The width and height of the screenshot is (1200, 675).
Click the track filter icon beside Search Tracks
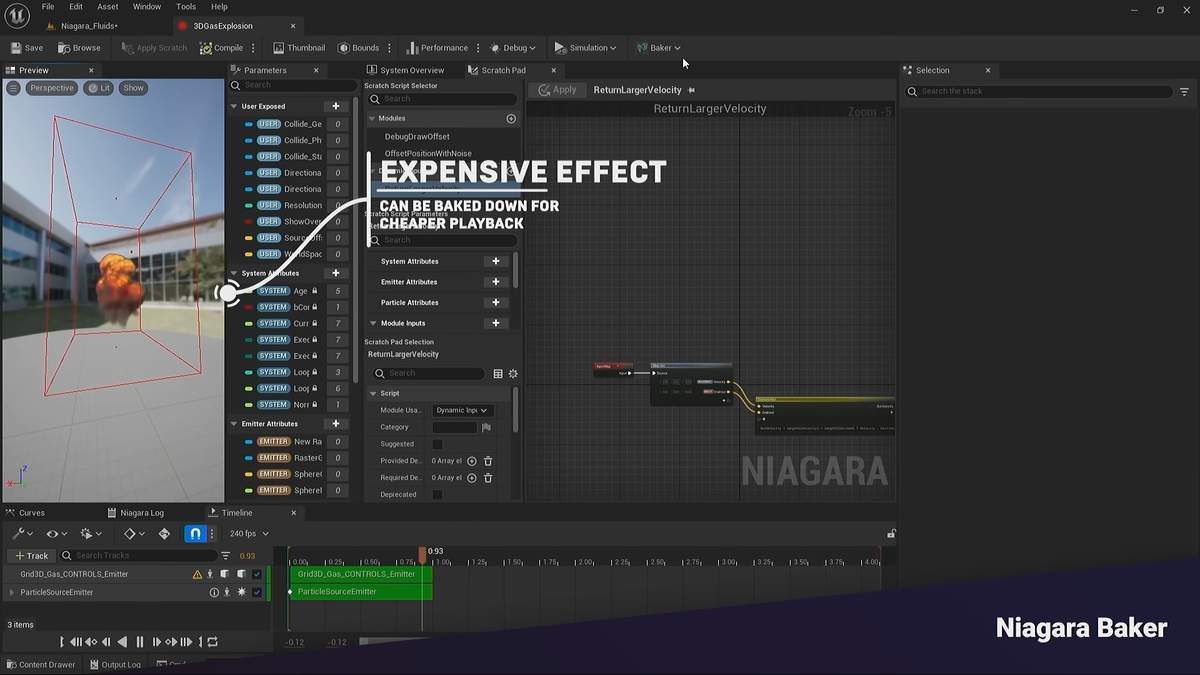225,556
